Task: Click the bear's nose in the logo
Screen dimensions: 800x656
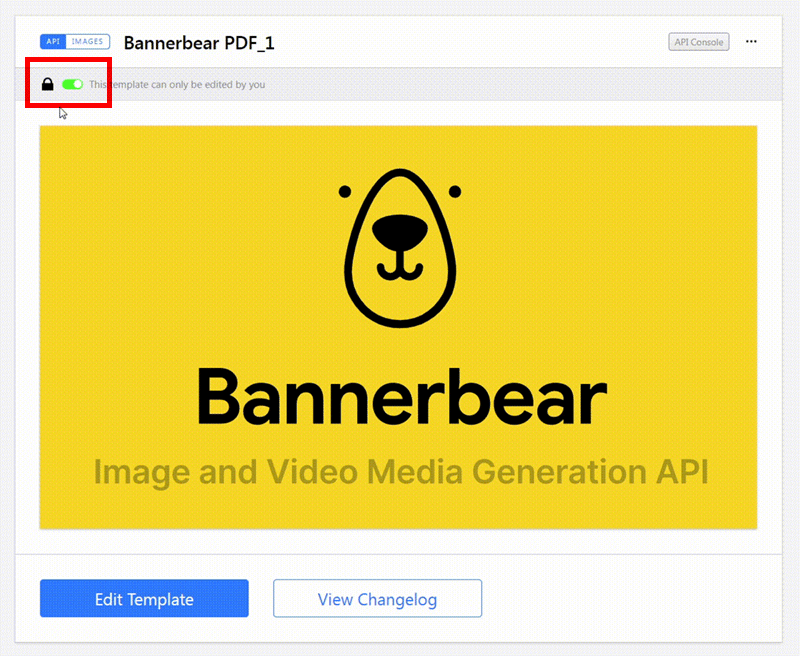Action: [399, 234]
